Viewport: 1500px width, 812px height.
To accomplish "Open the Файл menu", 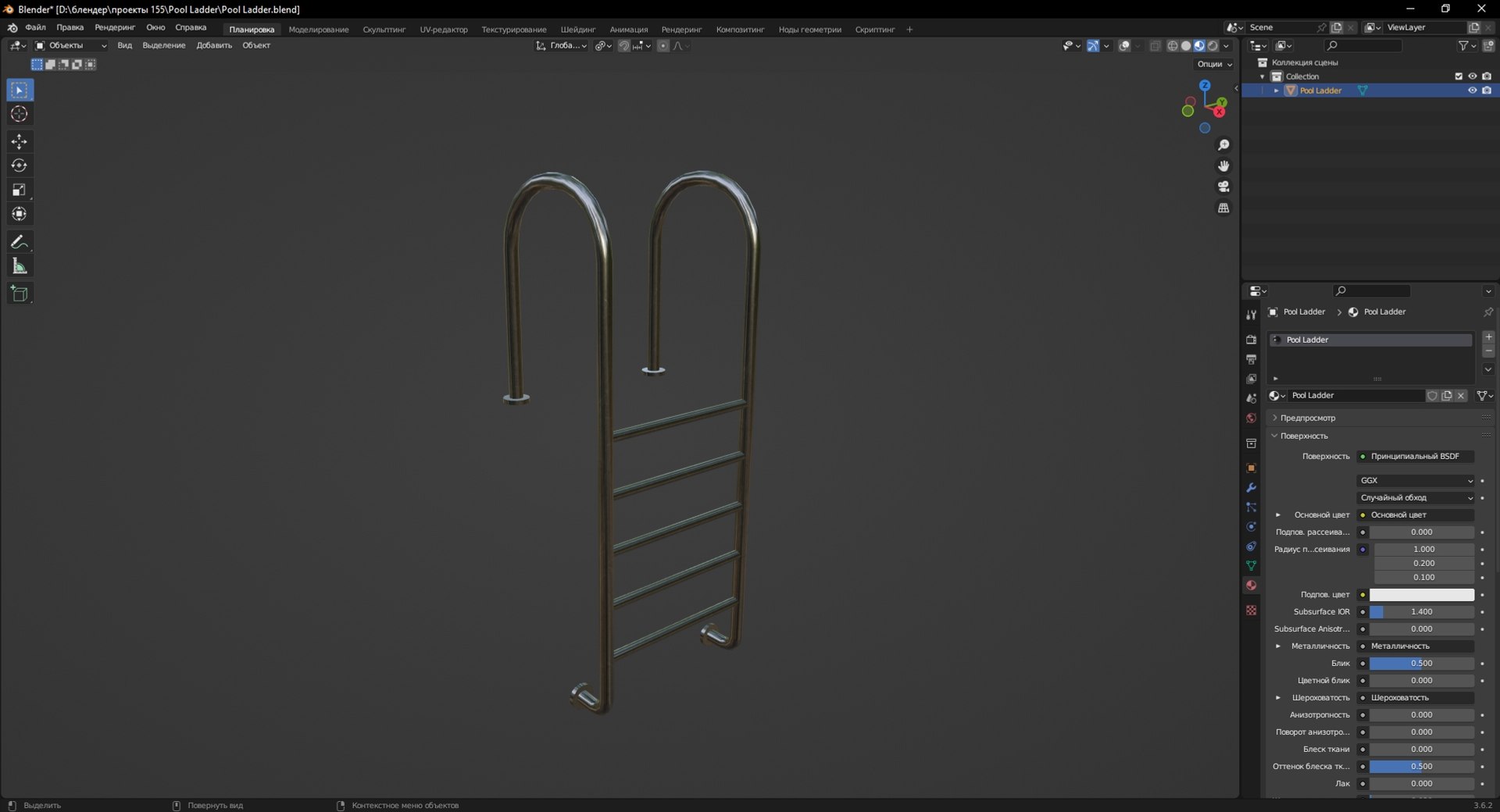I will [35, 27].
